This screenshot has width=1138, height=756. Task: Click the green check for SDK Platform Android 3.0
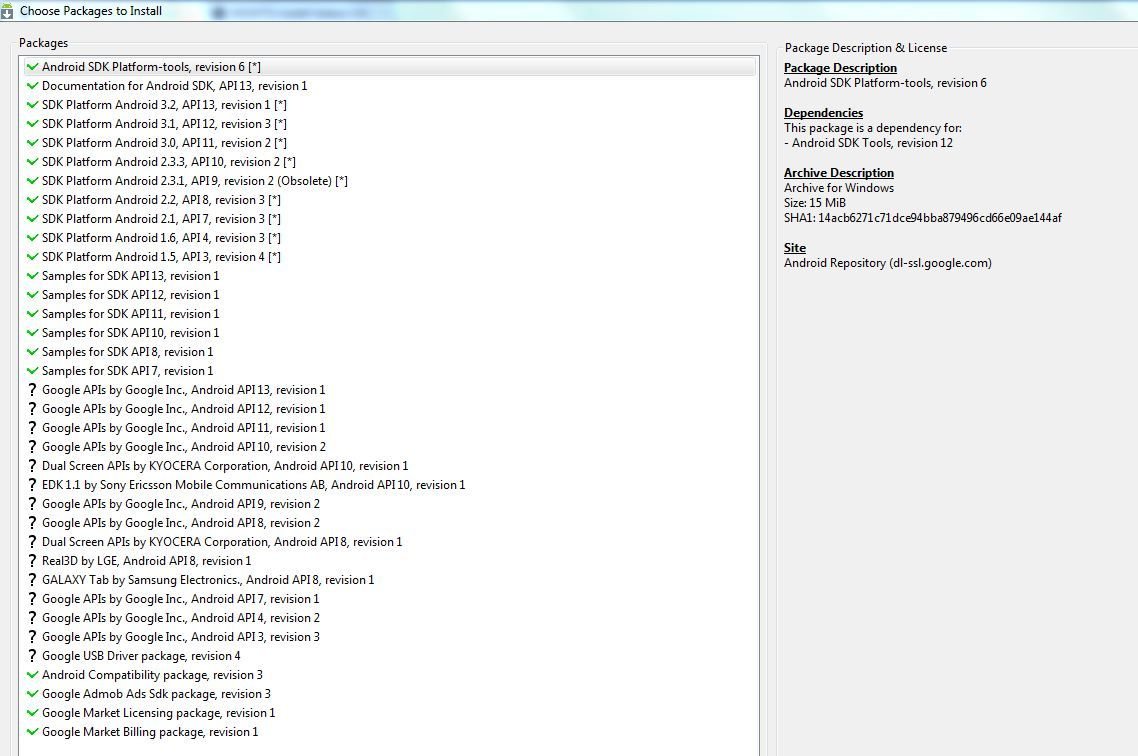tap(32, 143)
